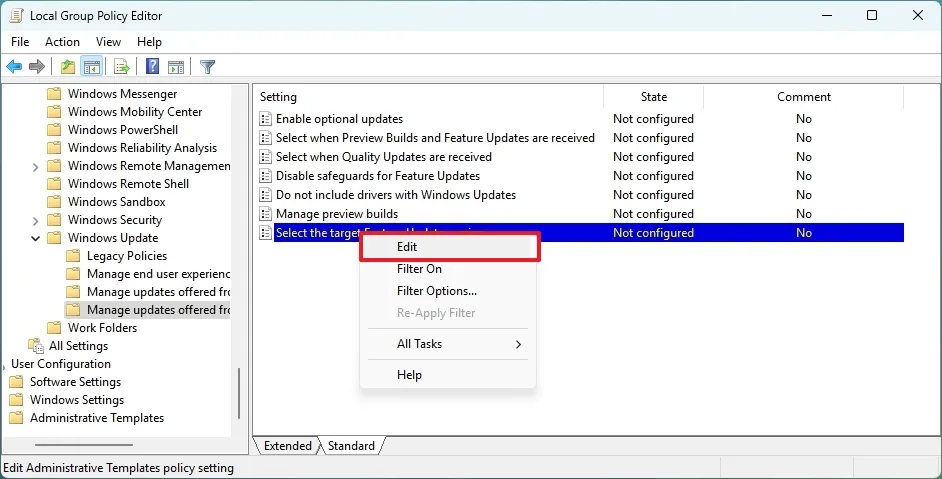Click the folder icon beside Software Settings
Viewport: 942px width, 479px height.
coord(16,382)
